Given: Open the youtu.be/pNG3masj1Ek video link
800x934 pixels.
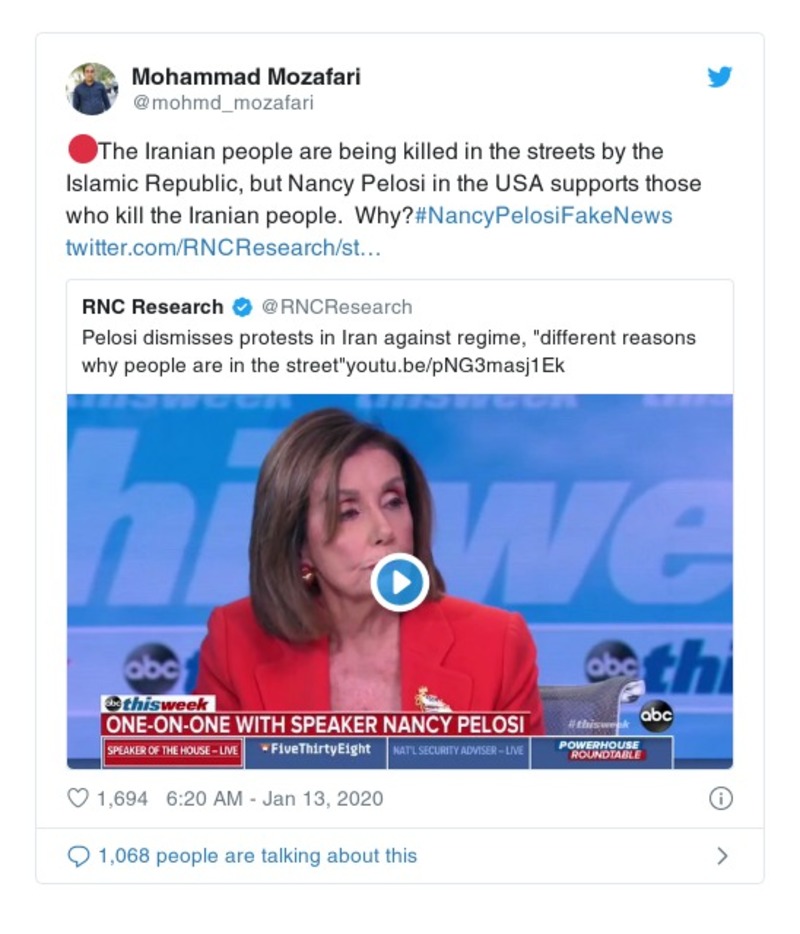Looking at the screenshot, I should tap(455, 365).
